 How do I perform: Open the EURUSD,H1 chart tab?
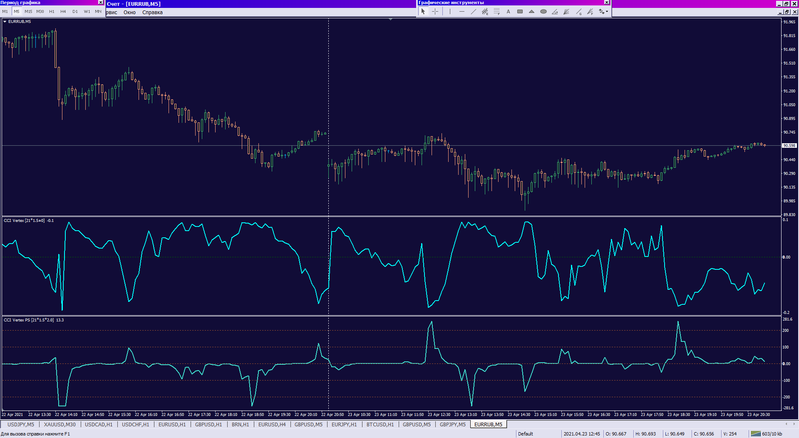pos(172,424)
